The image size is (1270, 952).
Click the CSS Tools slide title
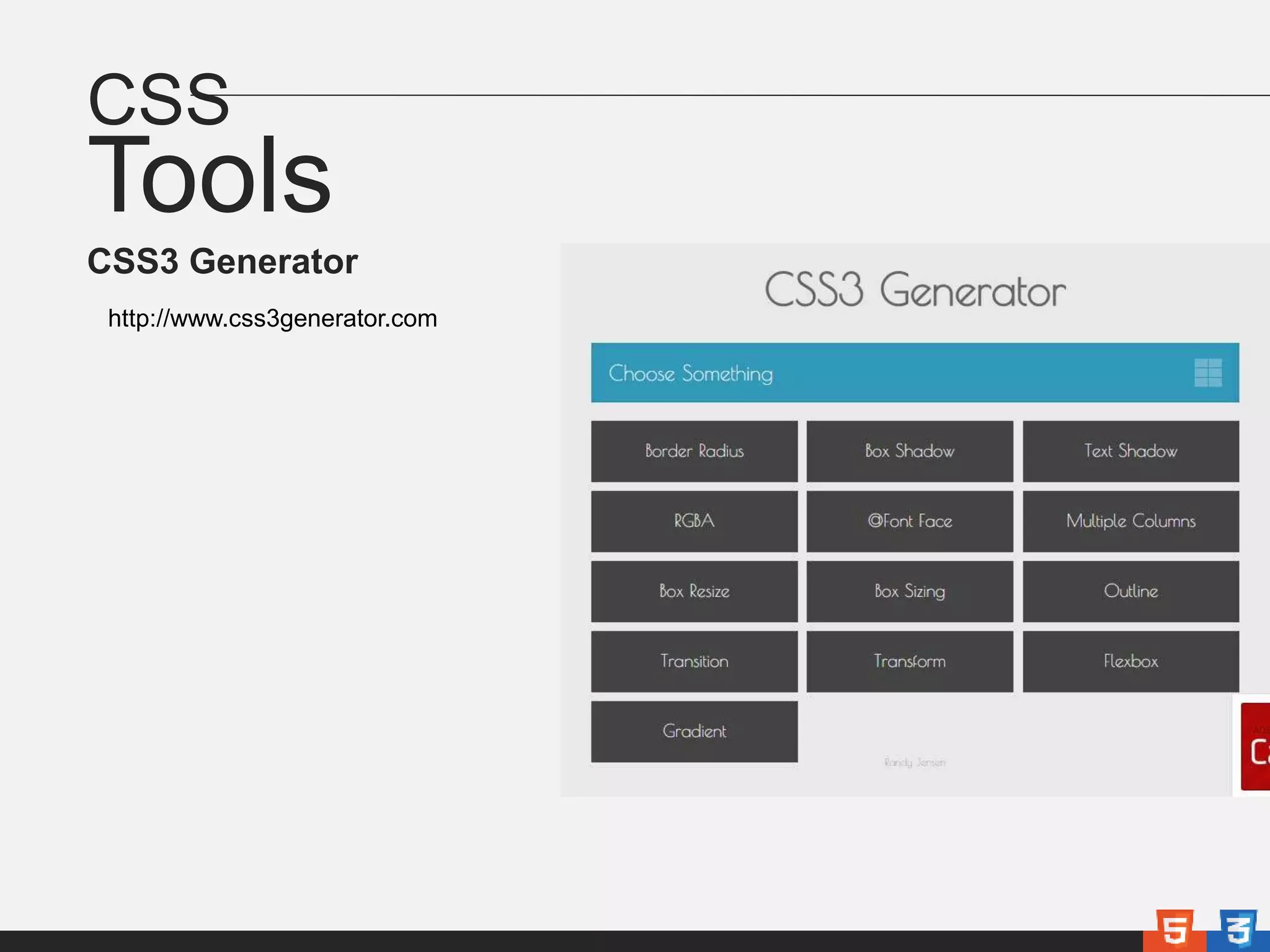pyautogui.click(x=209, y=143)
